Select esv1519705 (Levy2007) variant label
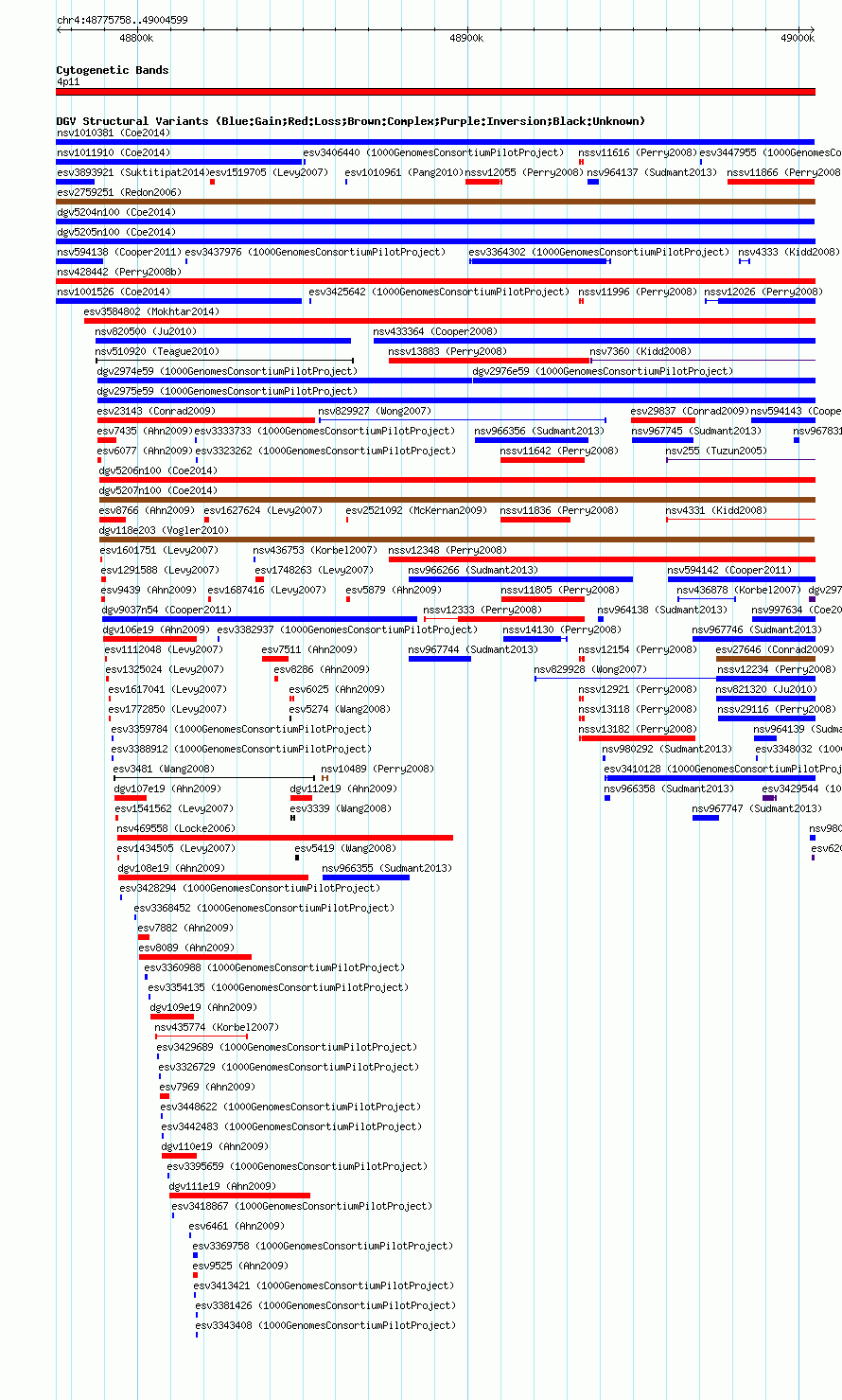The image size is (842, 1400). coord(269,173)
